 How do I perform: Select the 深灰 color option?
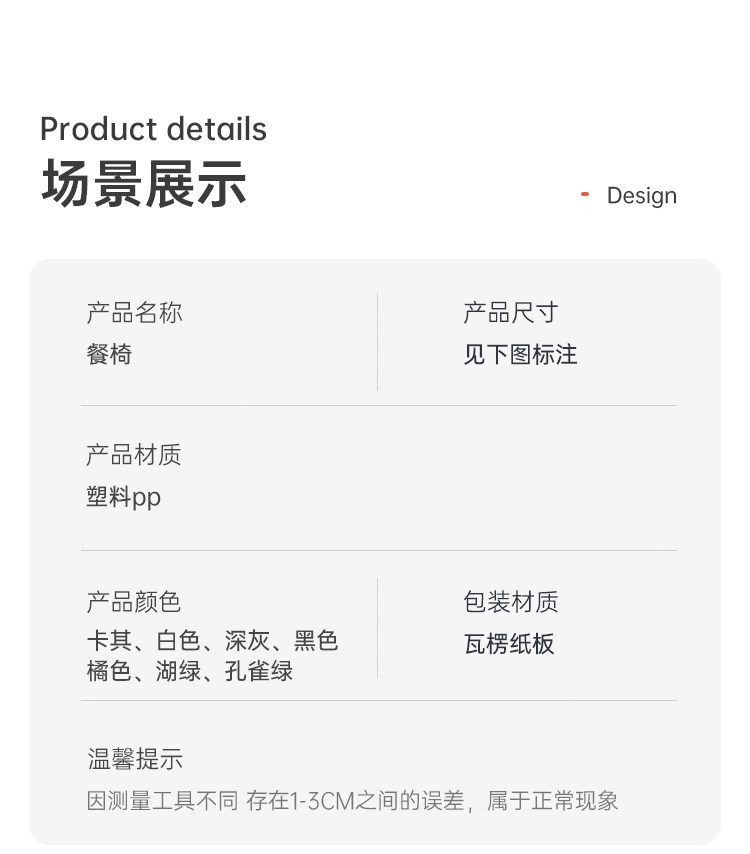pos(247,641)
